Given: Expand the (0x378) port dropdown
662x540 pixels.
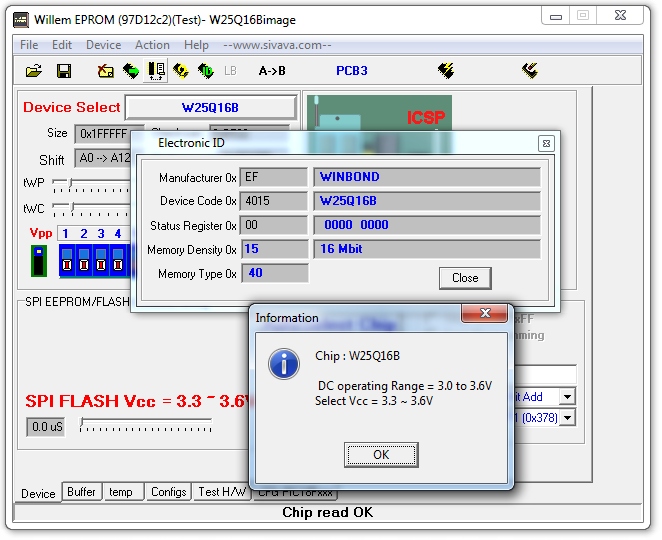Looking at the screenshot, I should (567, 418).
